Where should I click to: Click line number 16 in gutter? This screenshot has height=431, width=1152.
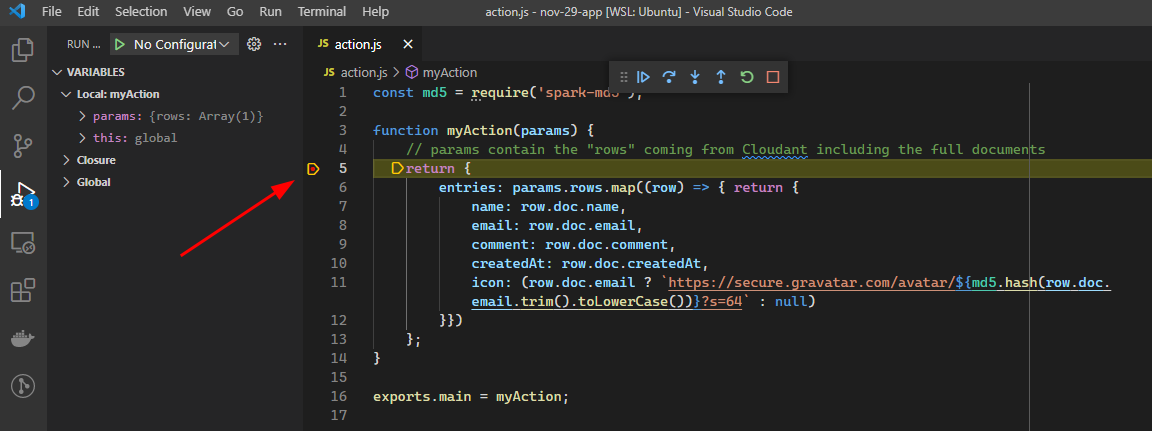point(339,396)
